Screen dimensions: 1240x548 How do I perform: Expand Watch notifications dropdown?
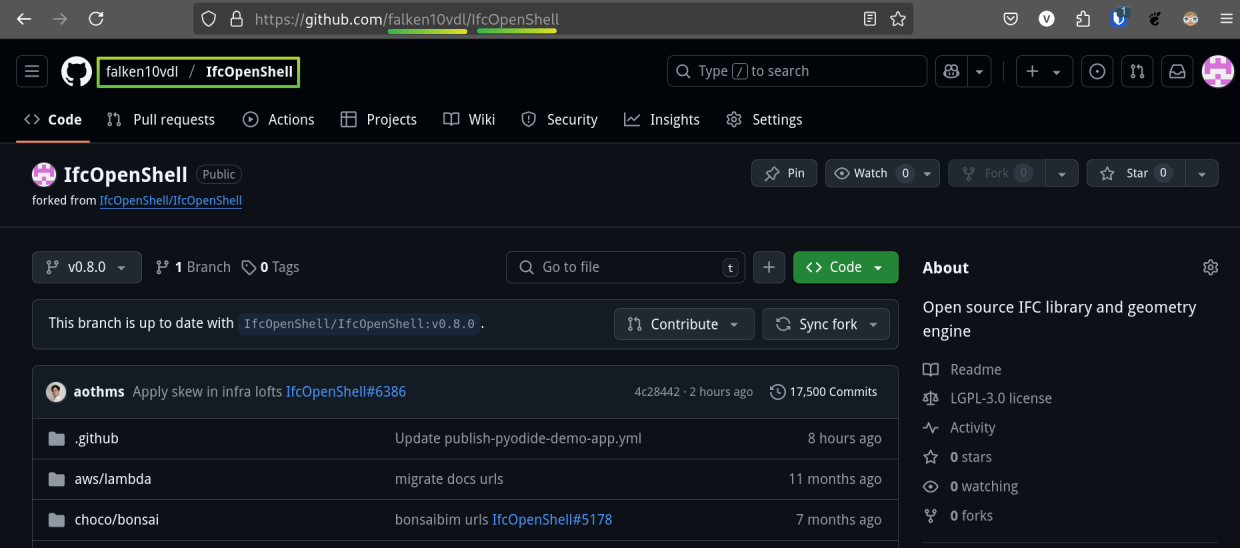[x=882, y=173]
